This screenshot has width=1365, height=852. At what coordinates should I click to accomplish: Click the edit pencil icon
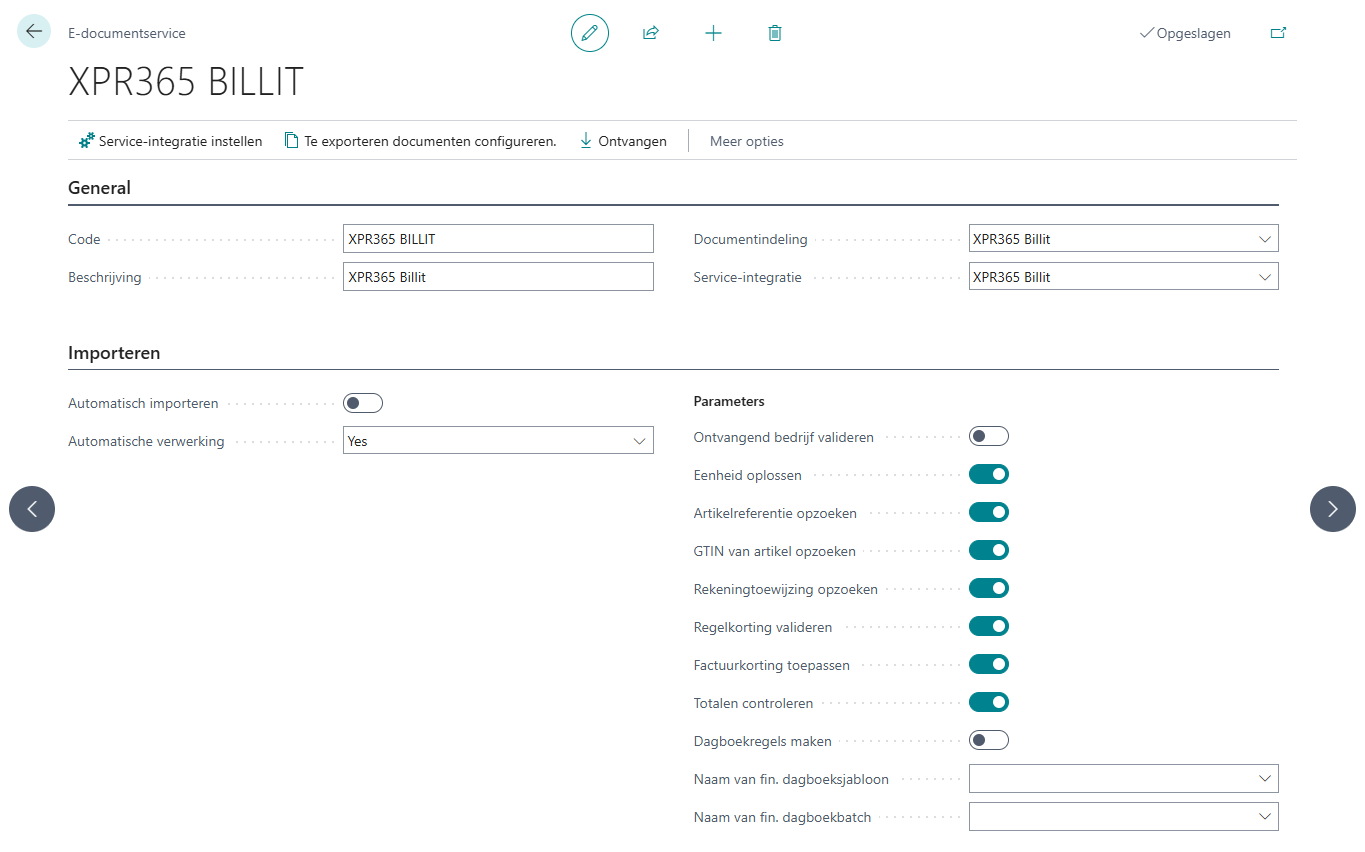(590, 33)
